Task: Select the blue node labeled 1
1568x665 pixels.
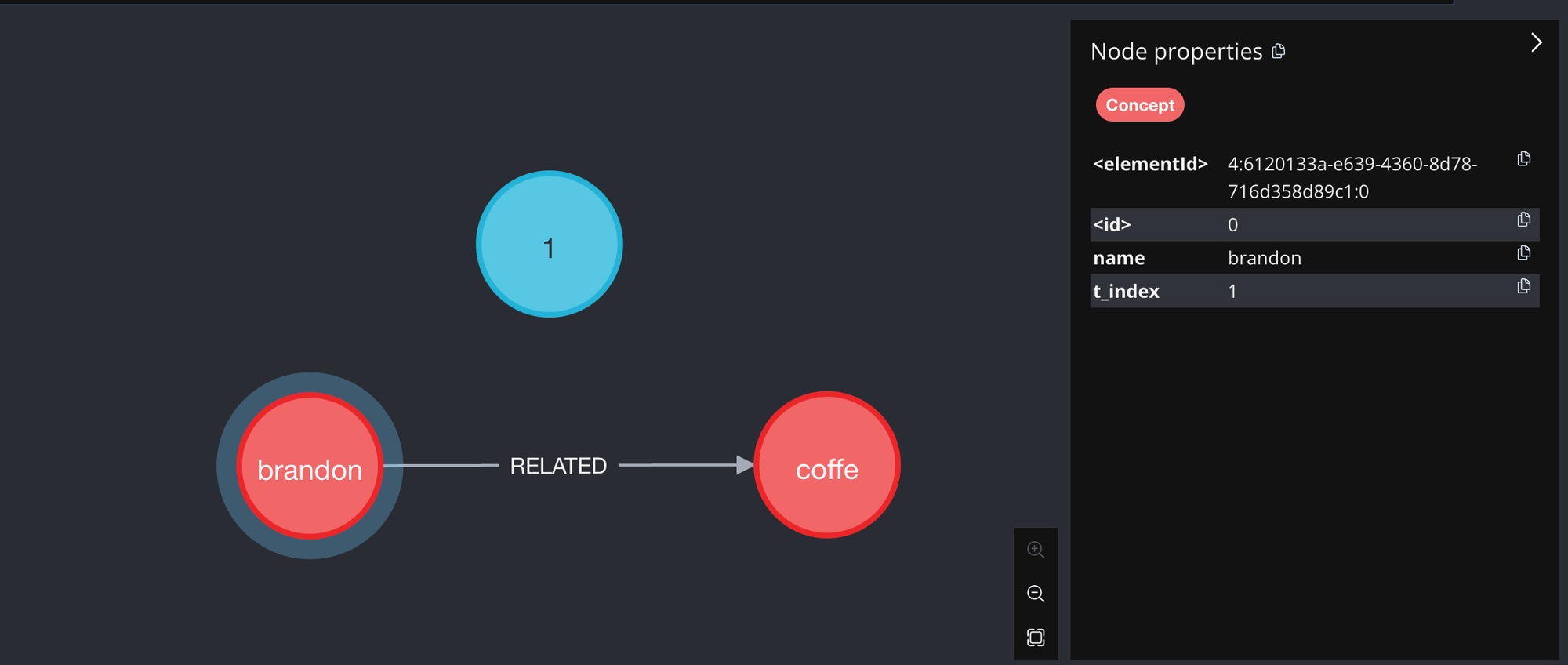Action: coord(549,245)
